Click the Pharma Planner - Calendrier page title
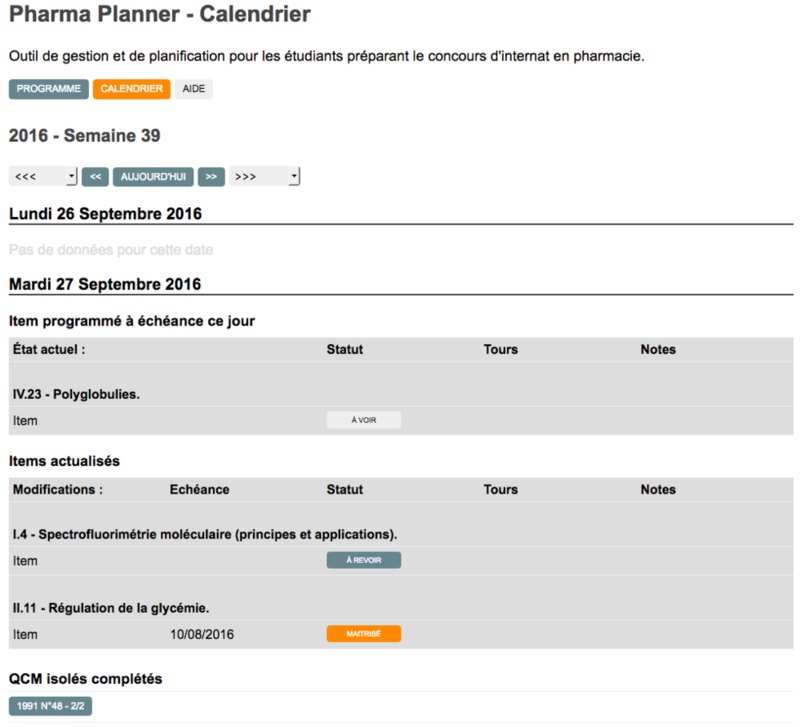The width and height of the screenshot is (800, 727). point(160,15)
